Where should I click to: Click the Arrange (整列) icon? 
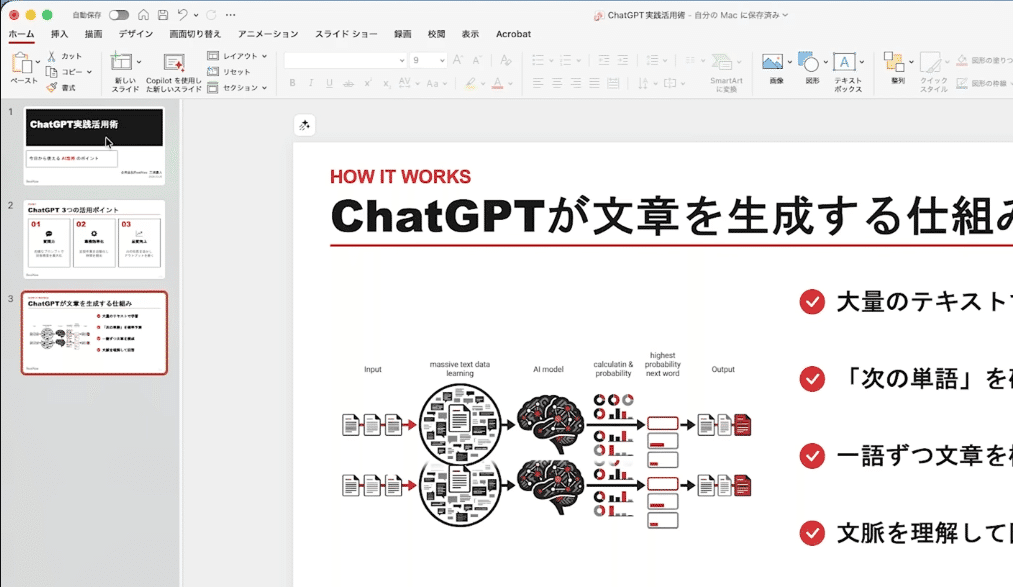[x=894, y=61]
